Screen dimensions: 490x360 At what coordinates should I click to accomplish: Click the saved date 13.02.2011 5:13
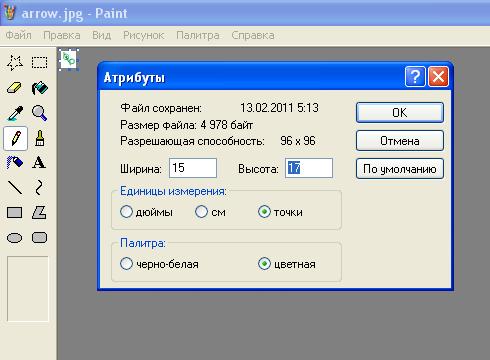tap(279, 108)
